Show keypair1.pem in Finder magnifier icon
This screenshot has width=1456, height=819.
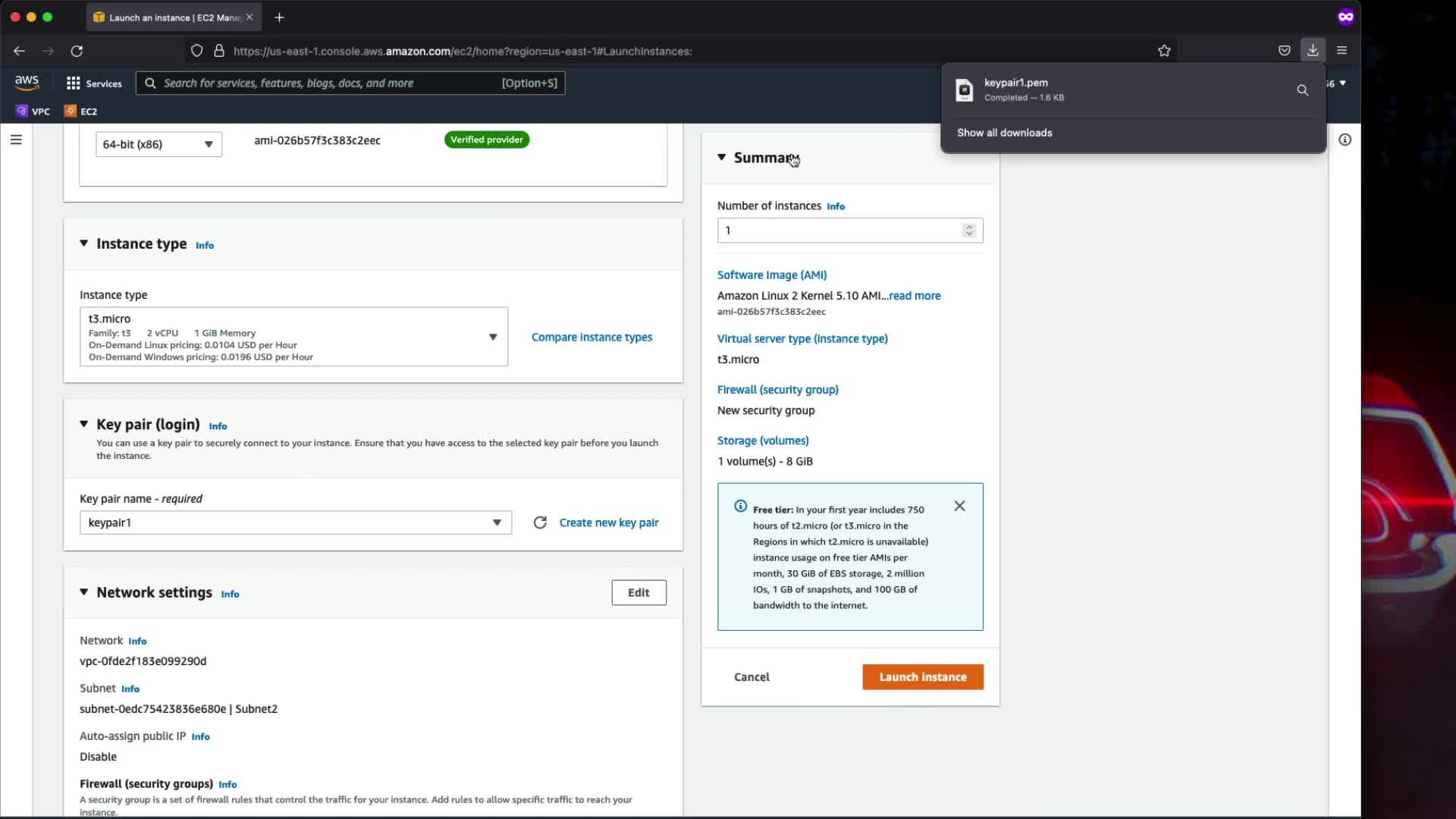tap(1302, 90)
